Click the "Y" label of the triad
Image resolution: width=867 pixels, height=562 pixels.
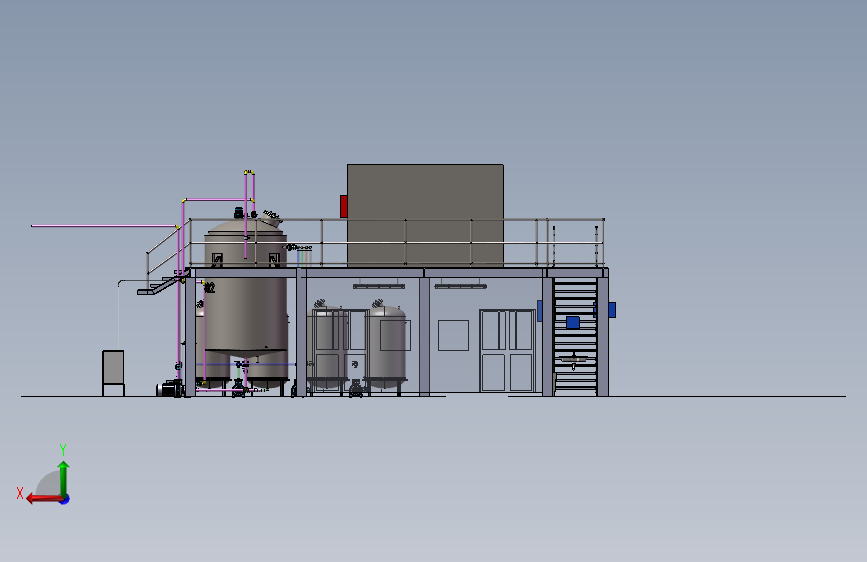63,449
